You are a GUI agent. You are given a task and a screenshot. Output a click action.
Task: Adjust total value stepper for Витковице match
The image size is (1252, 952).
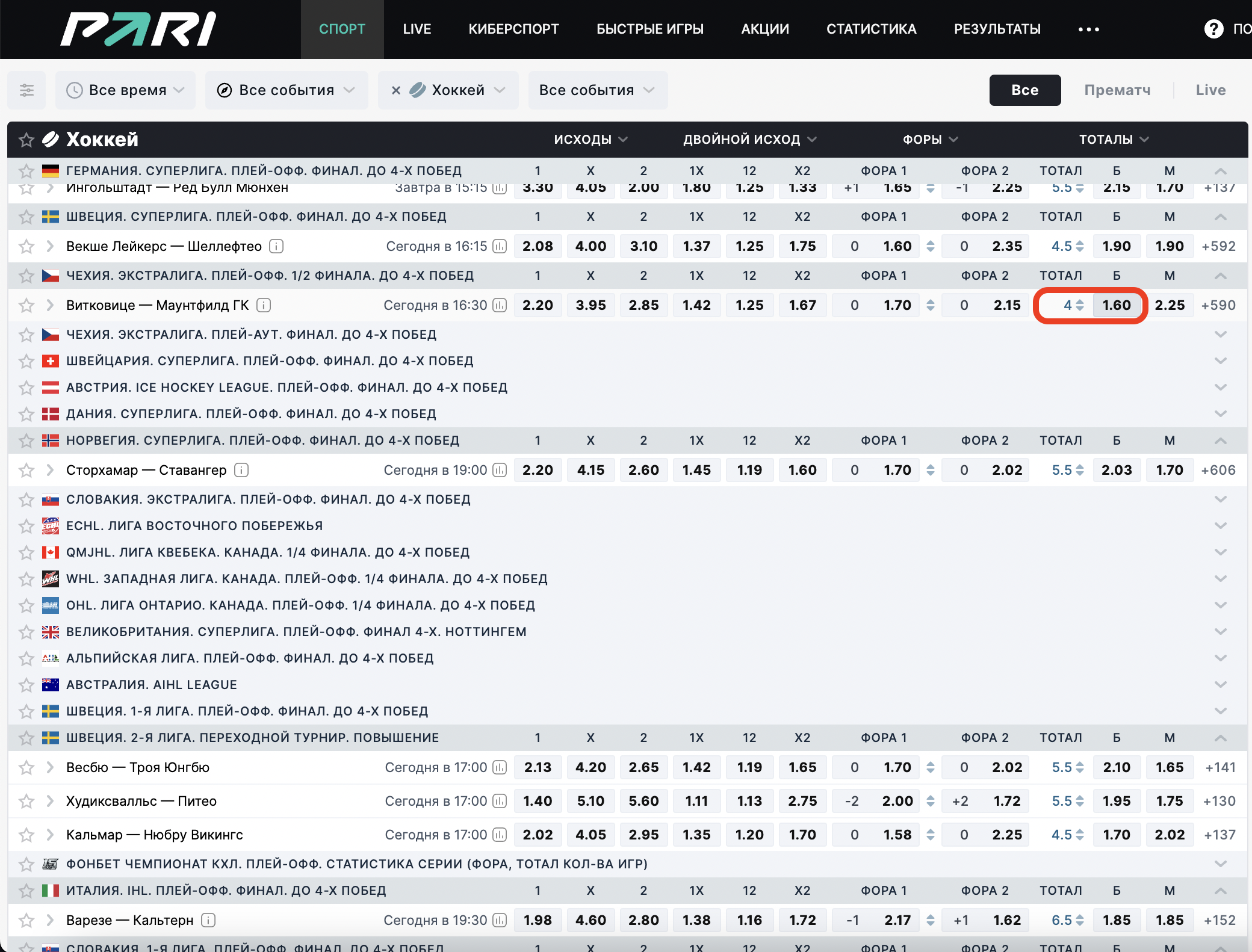pos(1079,305)
